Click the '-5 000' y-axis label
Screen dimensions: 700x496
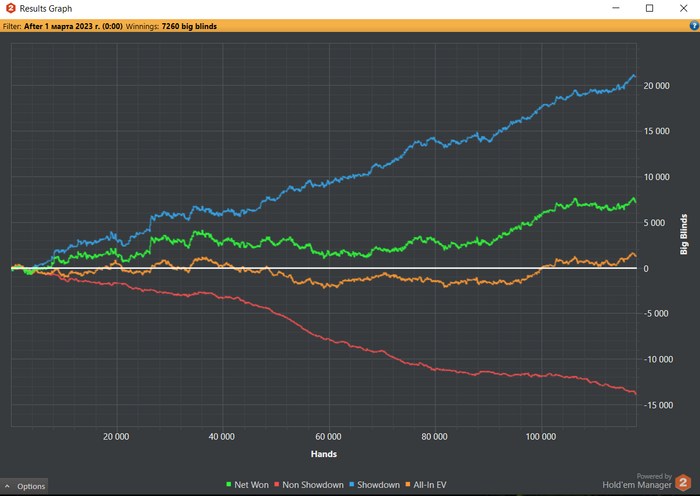coord(656,313)
